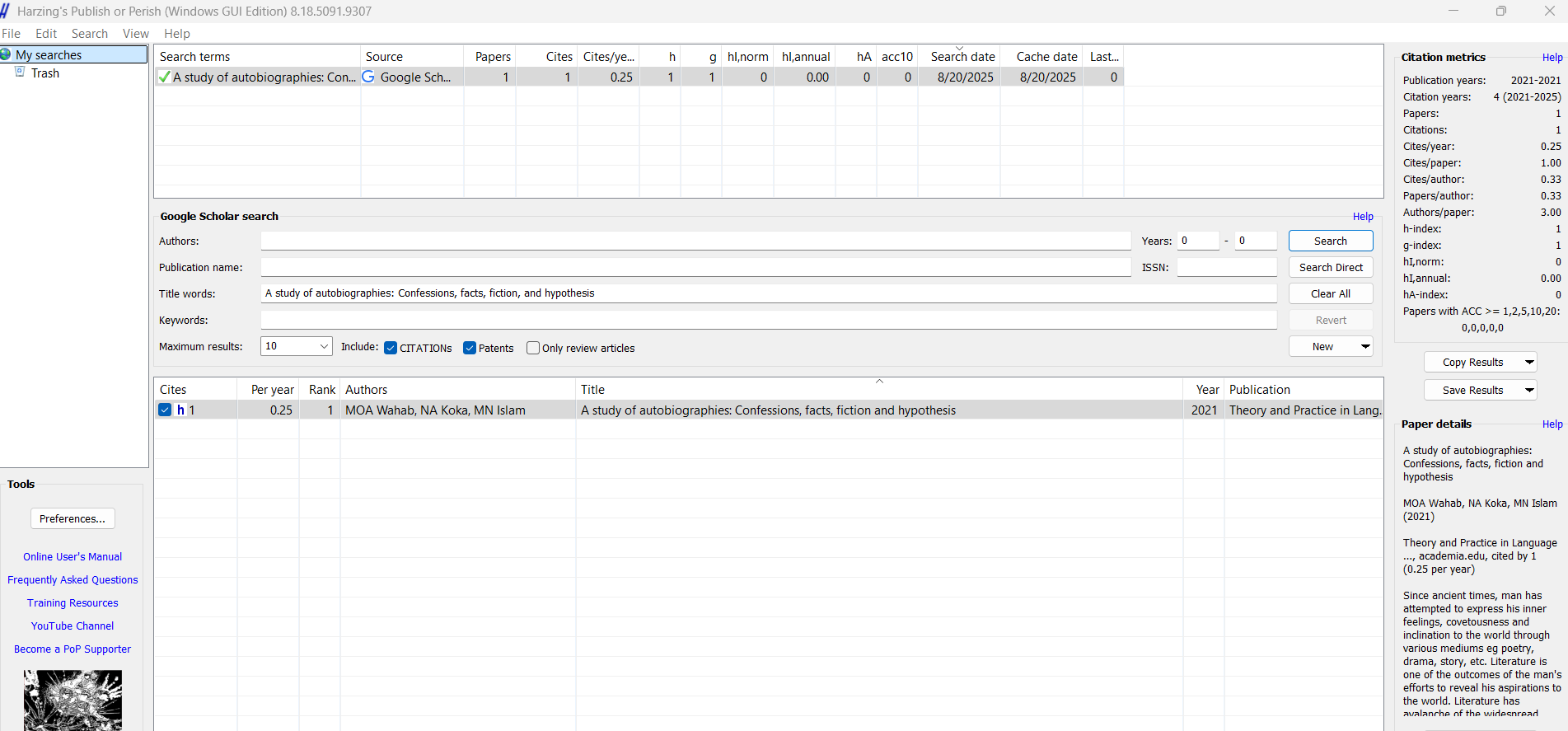
Task: Click the artwork thumbnail under Tools
Action: [x=73, y=700]
